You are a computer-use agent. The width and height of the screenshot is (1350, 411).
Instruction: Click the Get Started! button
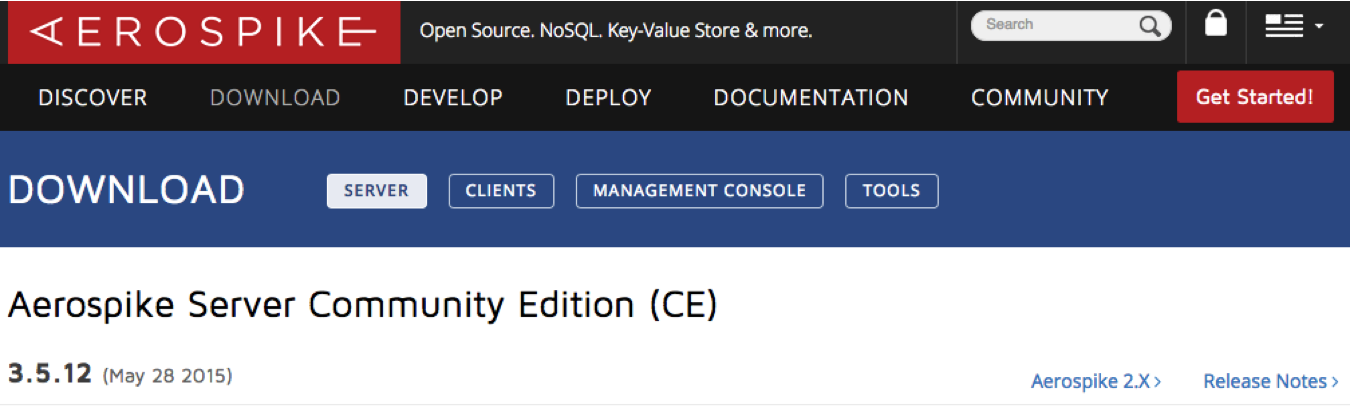pos(1255,97)
